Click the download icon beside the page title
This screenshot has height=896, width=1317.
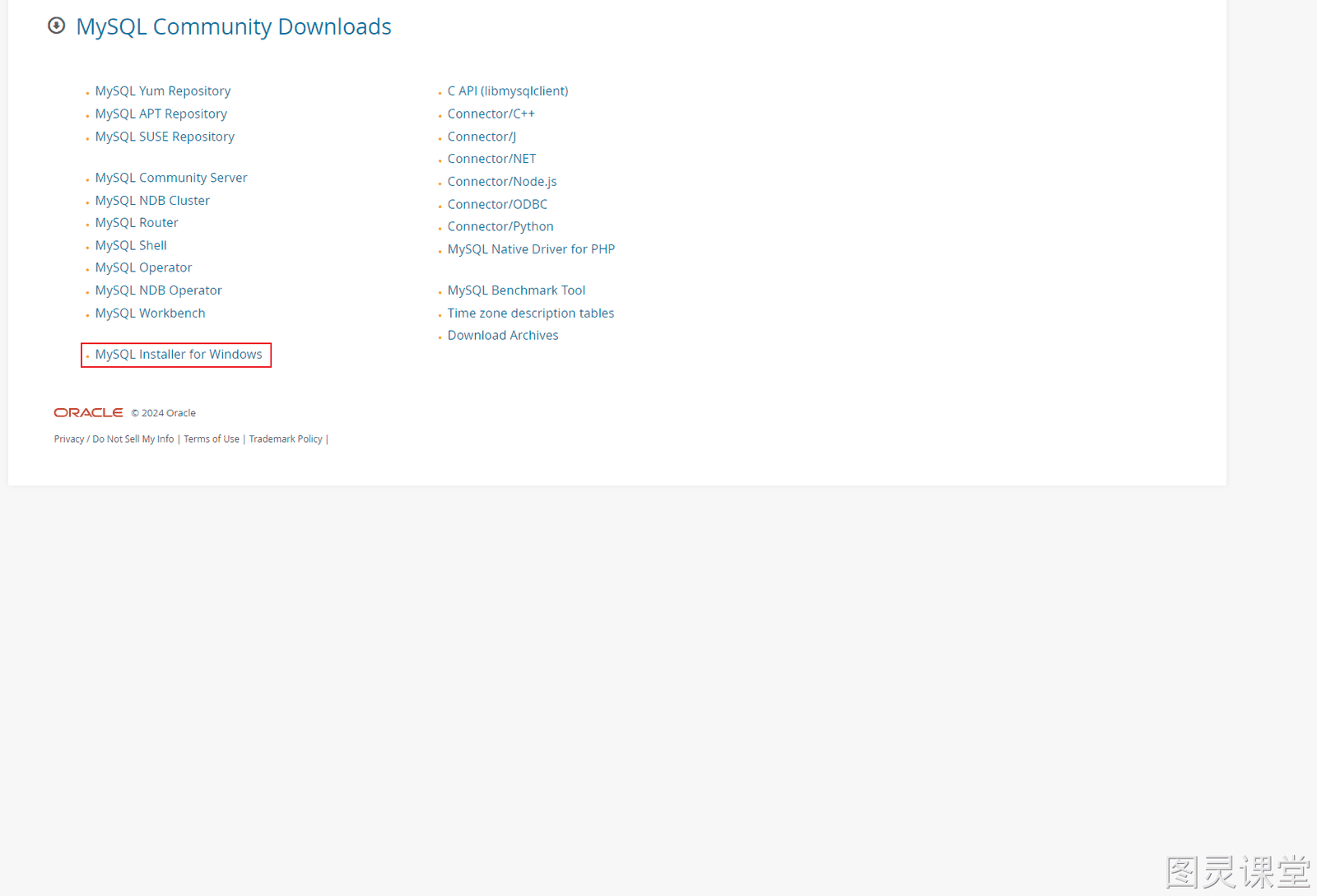click(56, 26)
